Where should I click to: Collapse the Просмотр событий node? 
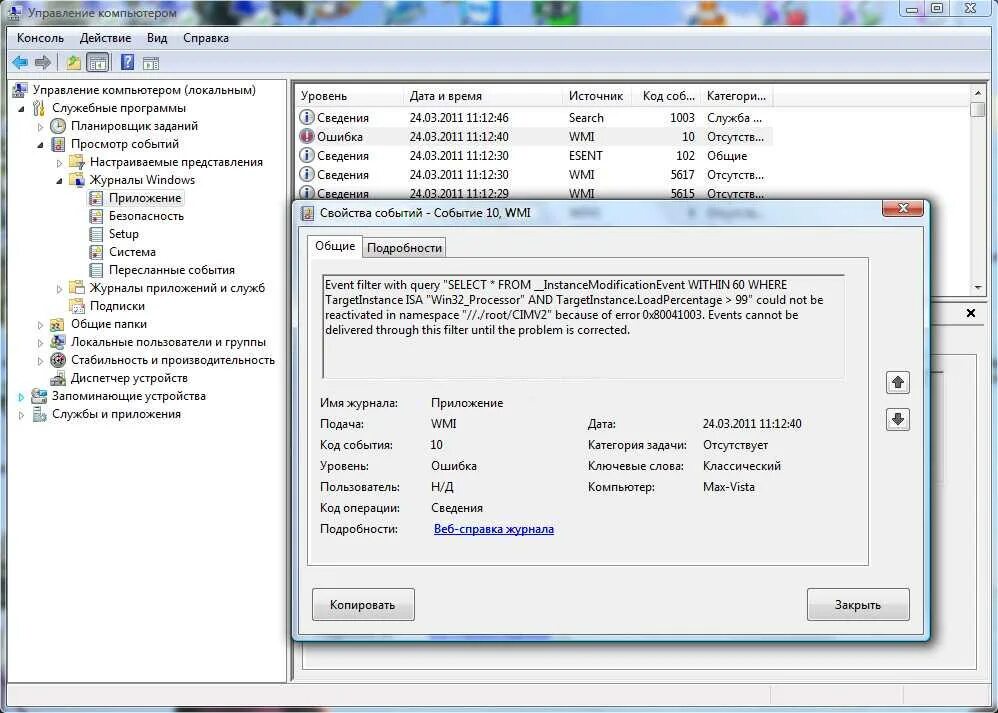pyautogui.click(x=41, y=145)
